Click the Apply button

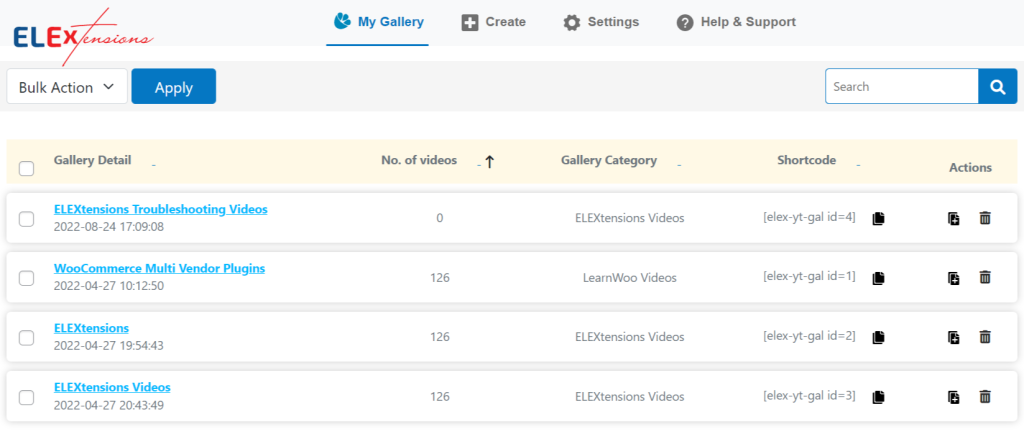pyautogui.click(x=174, y=86)
